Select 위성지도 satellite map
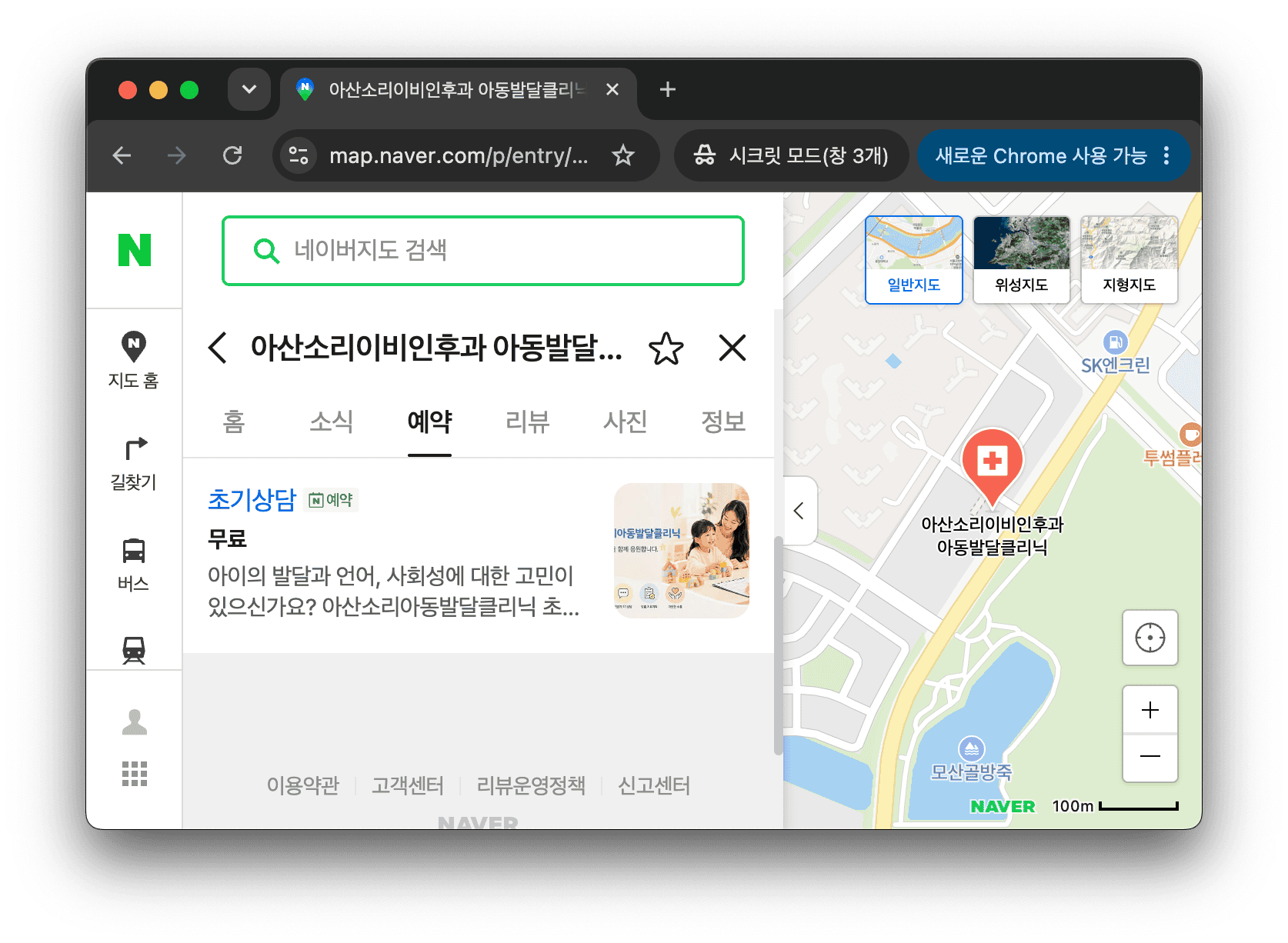1288x943 pixels. [1022, 260]
